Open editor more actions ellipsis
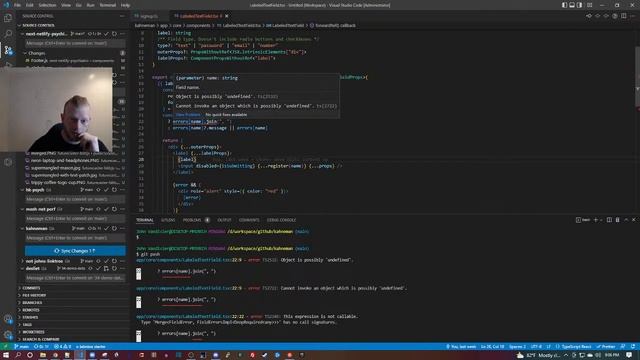640x360 pixels. 632,16
